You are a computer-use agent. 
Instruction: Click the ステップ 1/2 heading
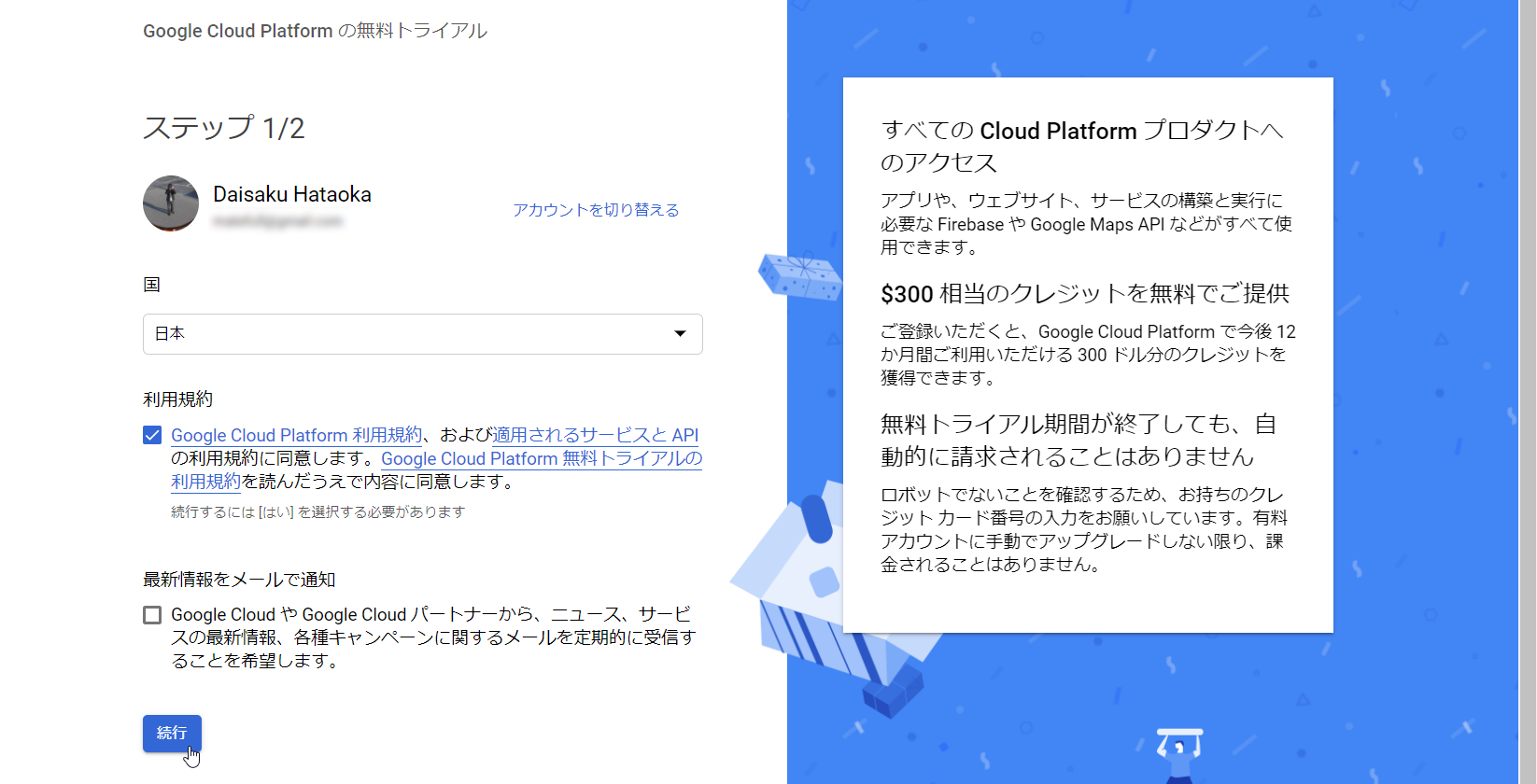224,128
